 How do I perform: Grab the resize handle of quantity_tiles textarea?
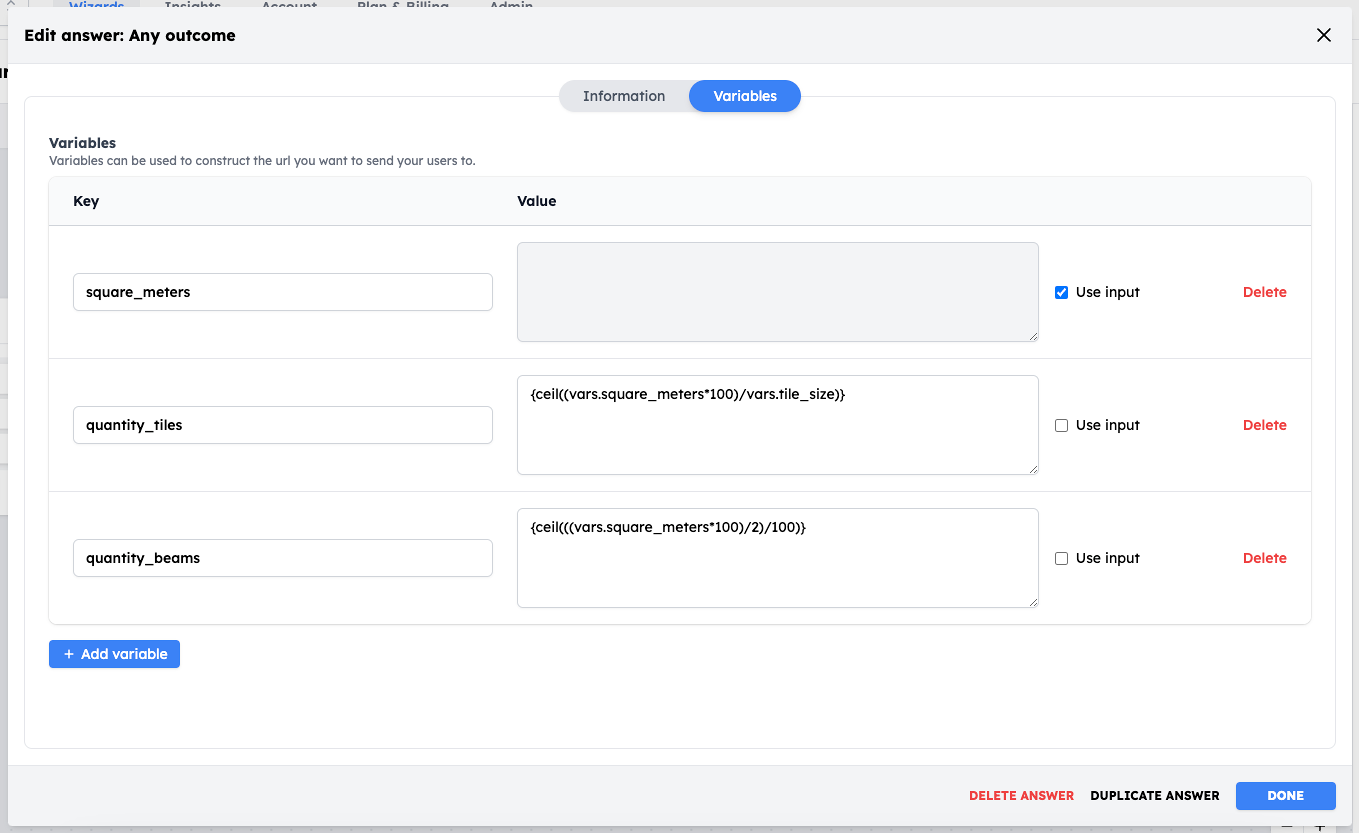click(1032, 468)
